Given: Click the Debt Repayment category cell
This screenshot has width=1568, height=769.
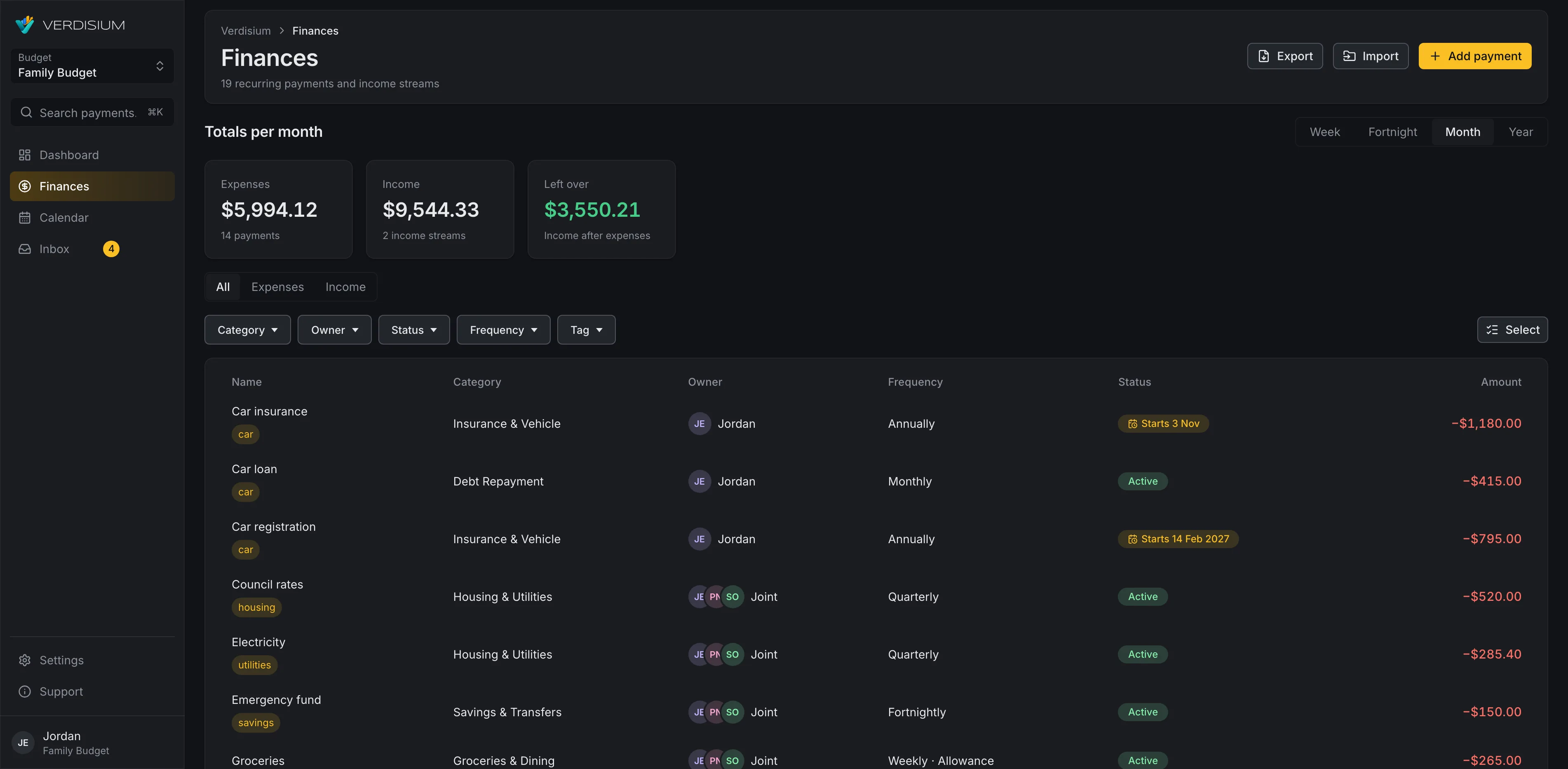Looking at the screenshot, I should pos(498,482).
